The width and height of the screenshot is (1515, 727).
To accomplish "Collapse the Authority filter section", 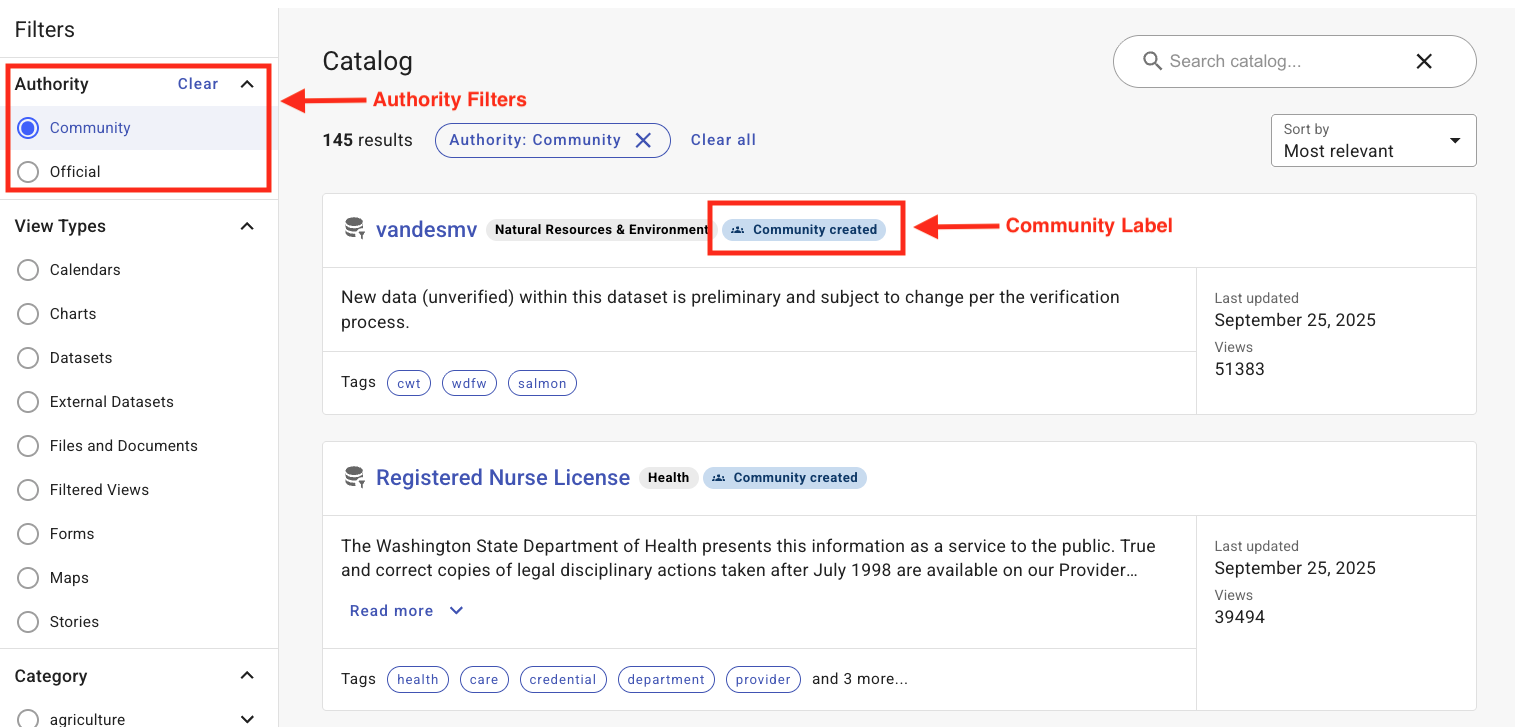I will point(247,84).
